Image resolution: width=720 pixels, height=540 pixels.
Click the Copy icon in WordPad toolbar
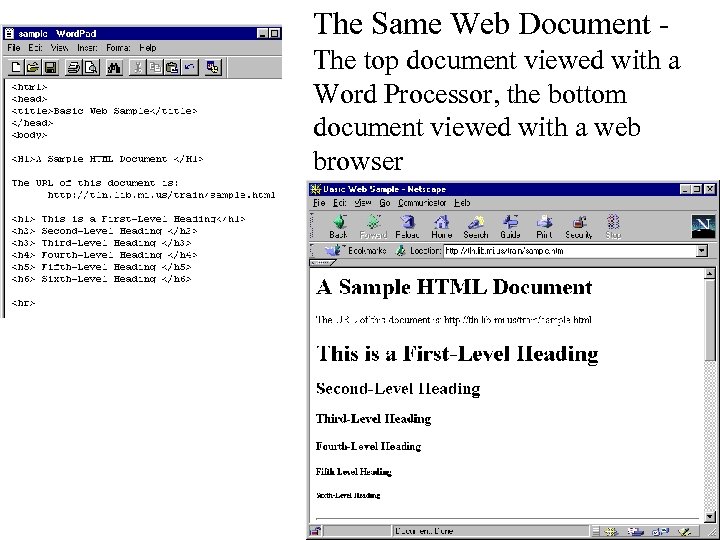tap(155, 68)
